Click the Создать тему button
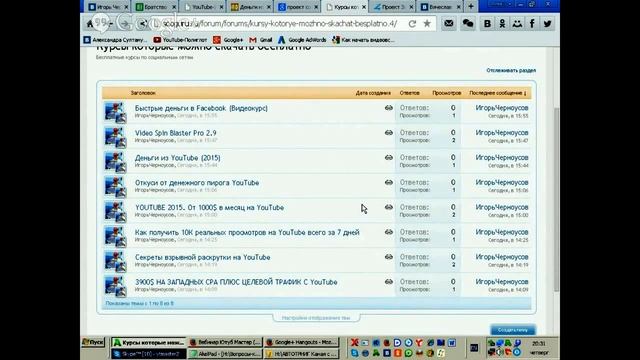This screenshot has height=360, width=640. click(513, 330)
